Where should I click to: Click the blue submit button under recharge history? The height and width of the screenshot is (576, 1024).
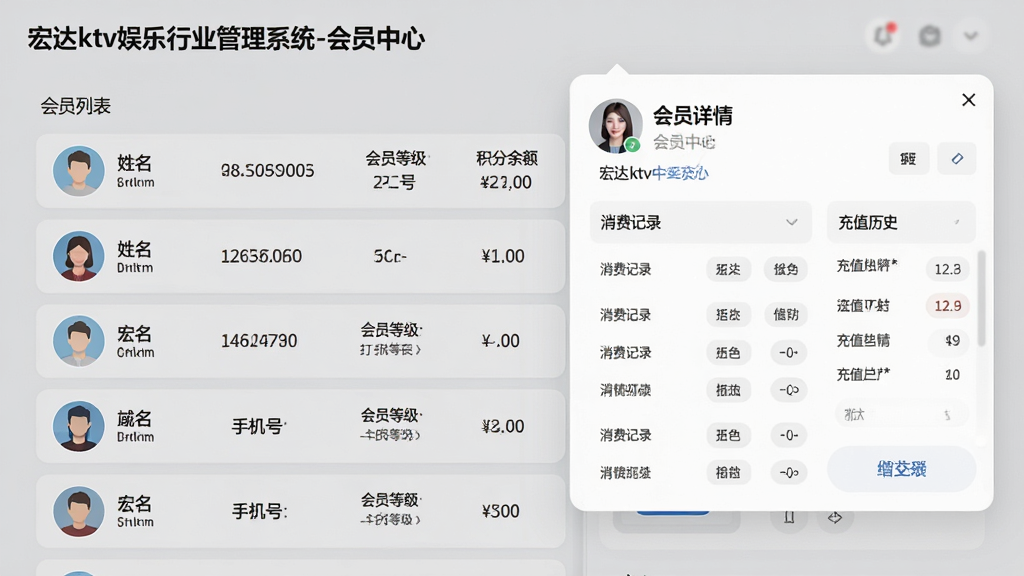[x=901, y=469]
